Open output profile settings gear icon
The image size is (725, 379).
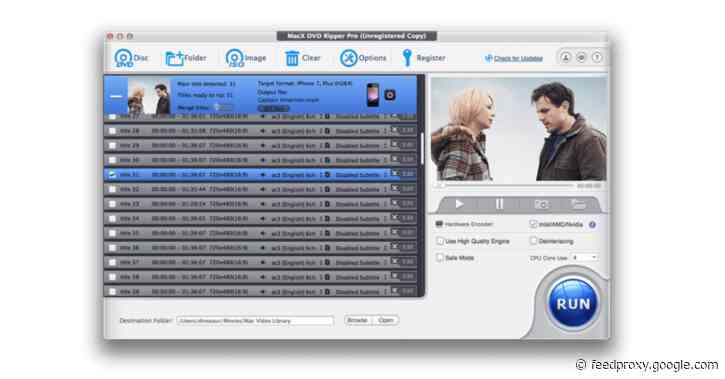tap(390, 95)
